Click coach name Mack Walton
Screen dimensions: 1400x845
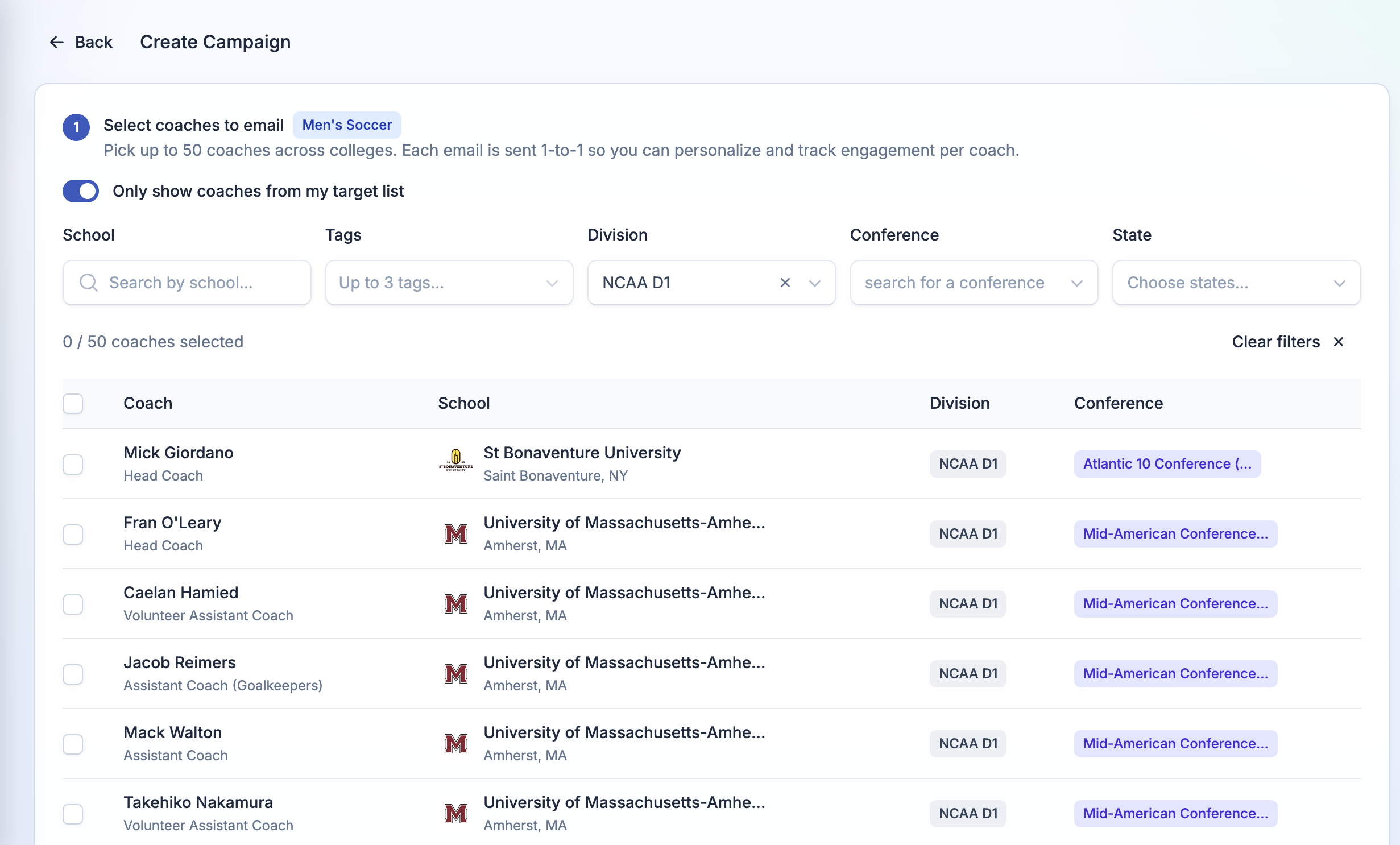pos(173,732)
